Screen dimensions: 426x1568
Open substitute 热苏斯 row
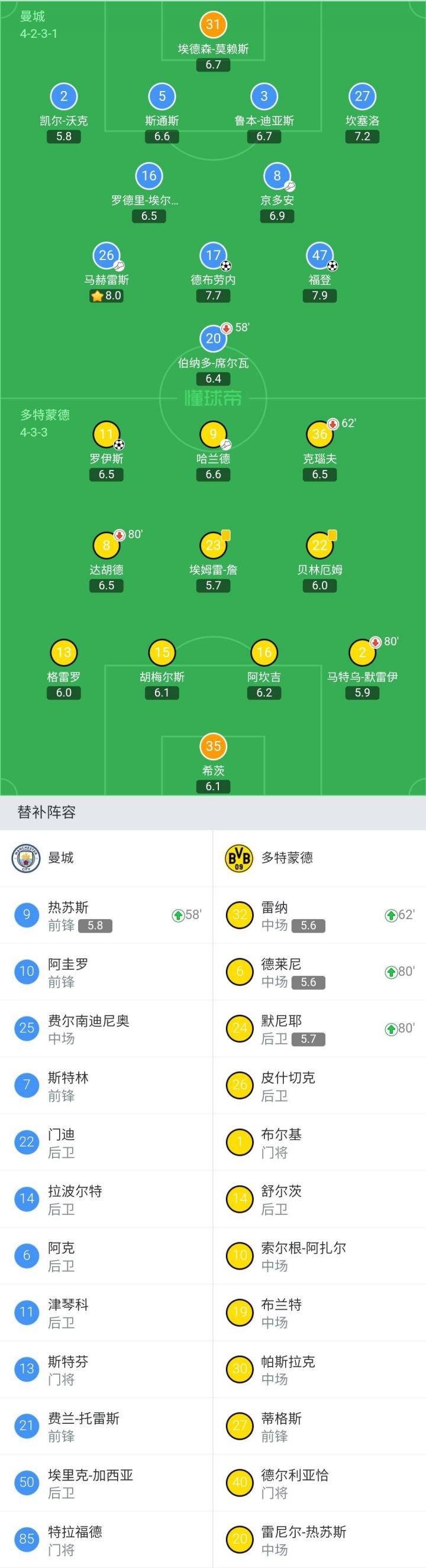tap(106, 915)
